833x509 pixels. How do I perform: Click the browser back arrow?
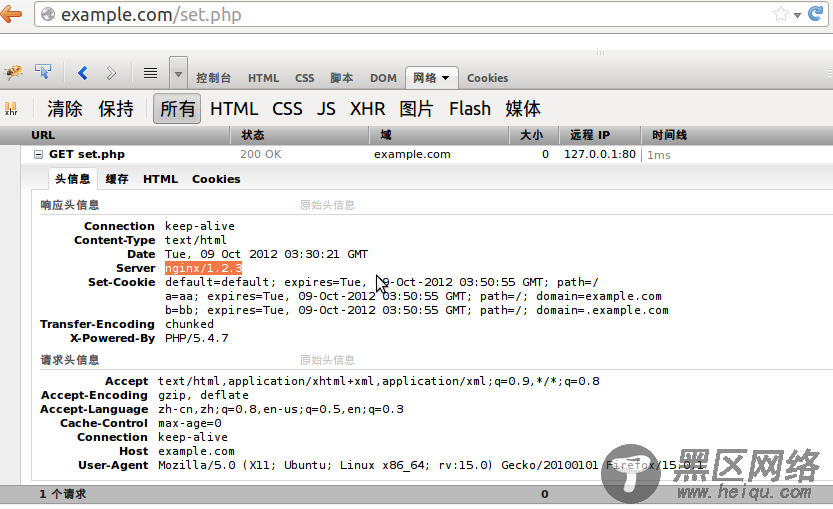(11, 14)
